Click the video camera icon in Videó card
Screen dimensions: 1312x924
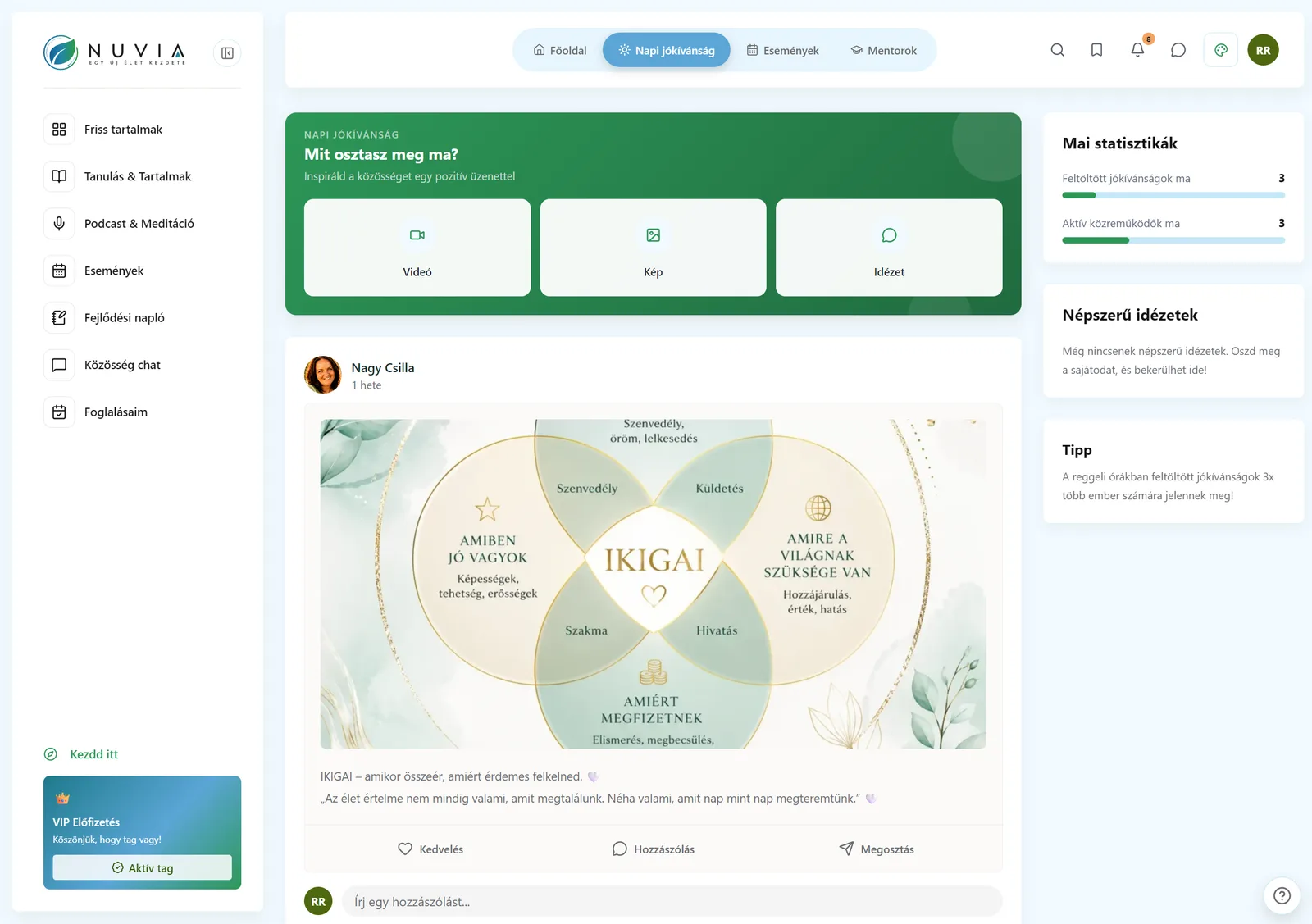[x=417, y=235]
